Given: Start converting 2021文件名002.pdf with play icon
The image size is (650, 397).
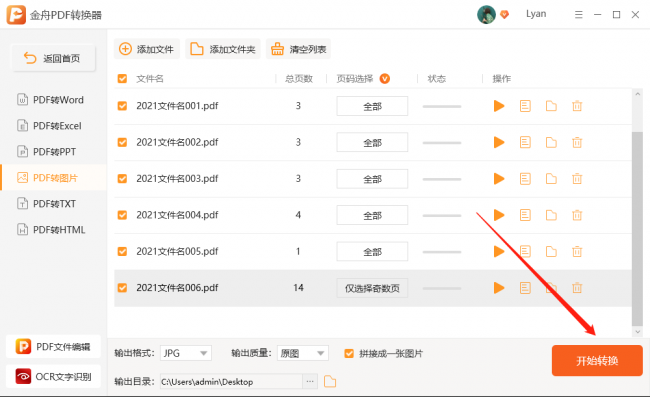Looking at the screenshot, I should [x=499, y=143].
